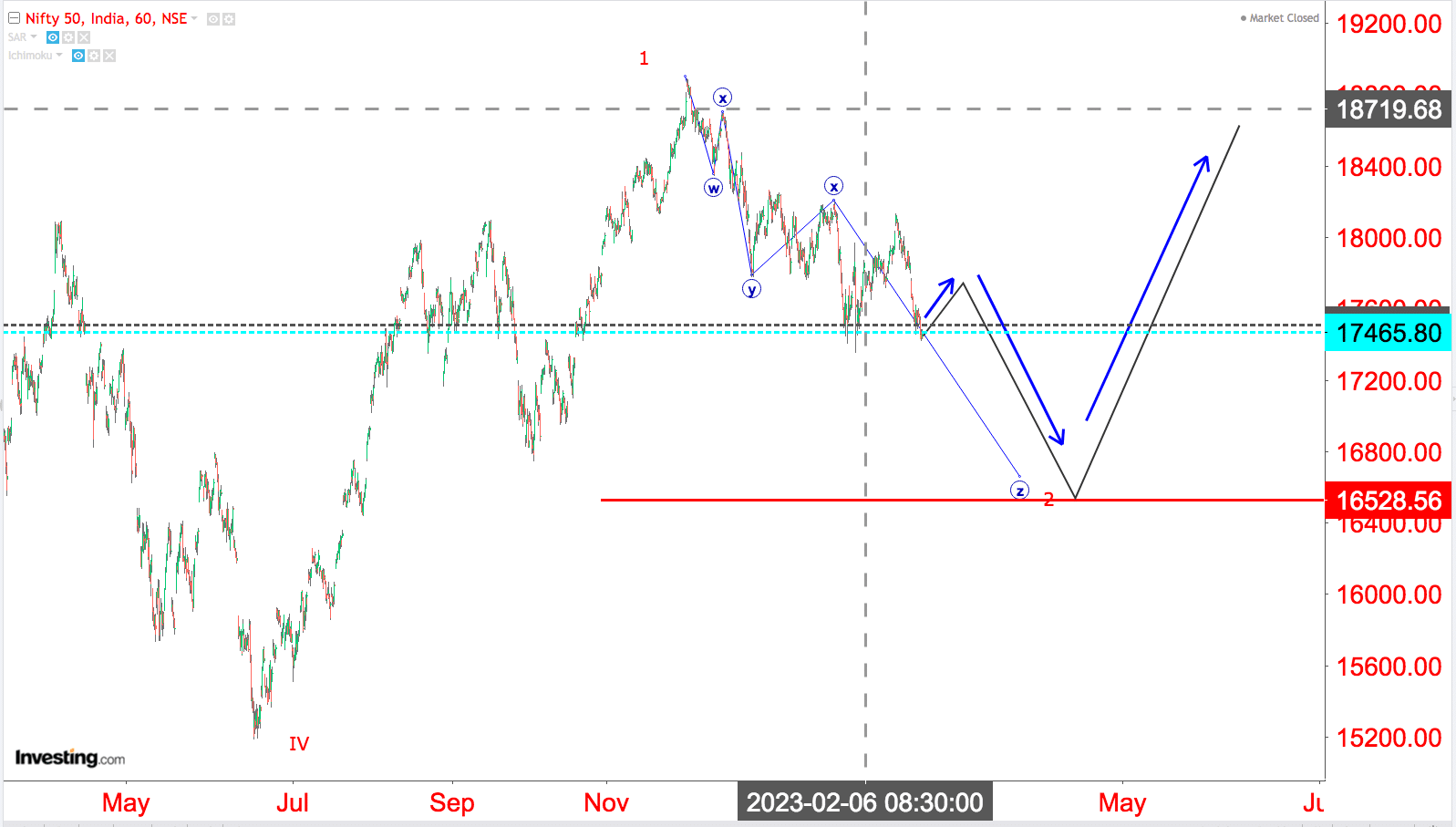
Task: Select the second circled x wave label
Action: 833,186
